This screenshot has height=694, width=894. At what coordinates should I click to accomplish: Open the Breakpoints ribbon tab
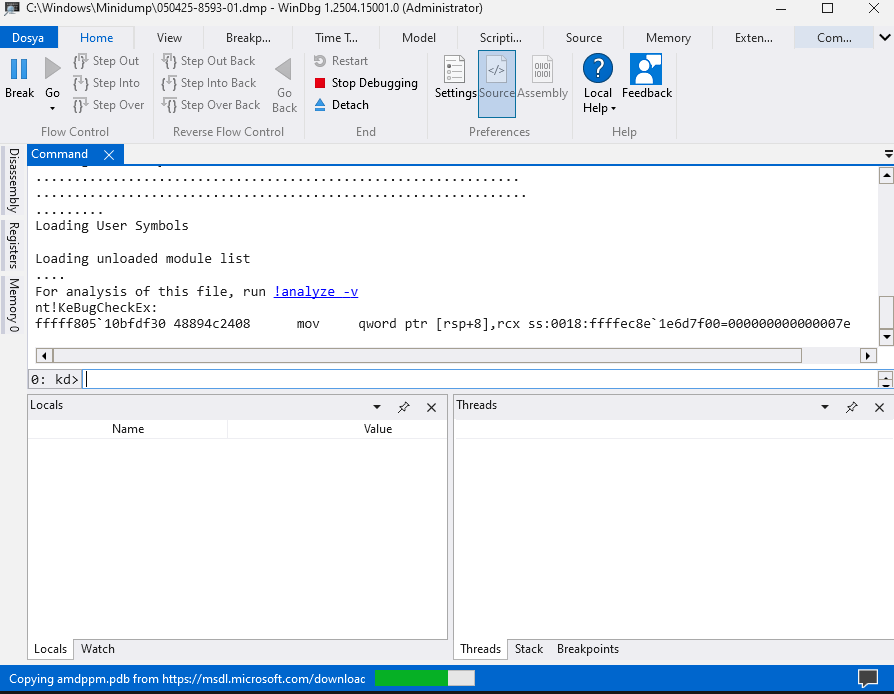point(248,38)
